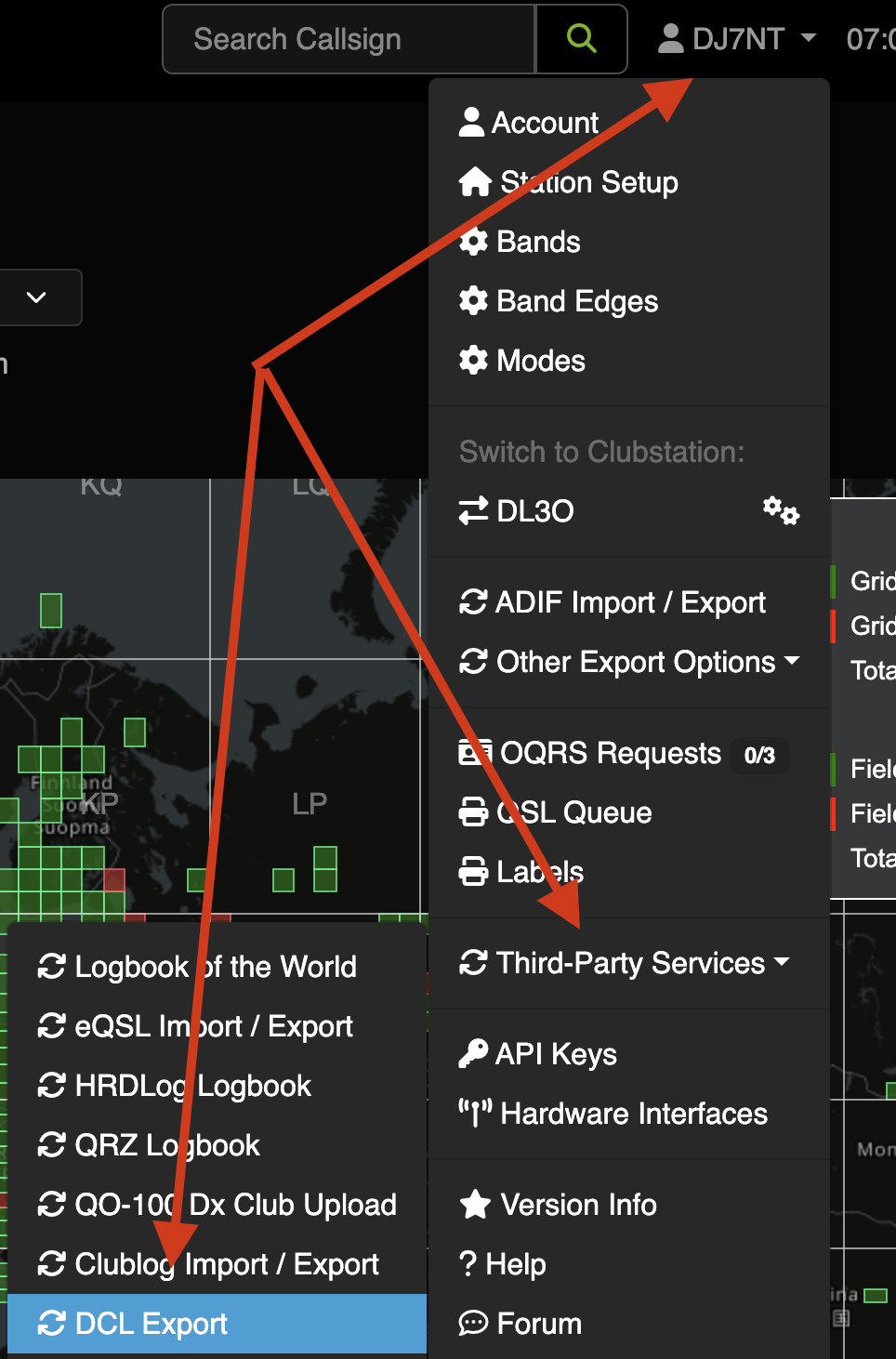Choose eQSL Import / Export
The width and height of the screenshot is (896, 1359).
click(217, 1026)
